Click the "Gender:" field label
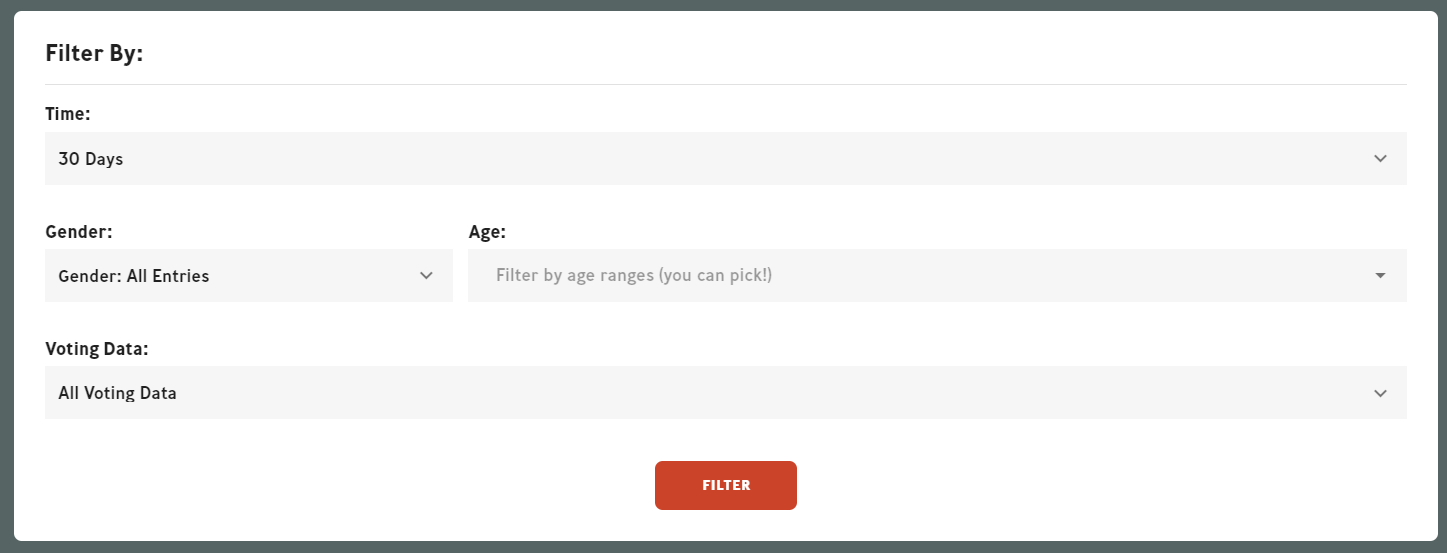 click(79, 232)
